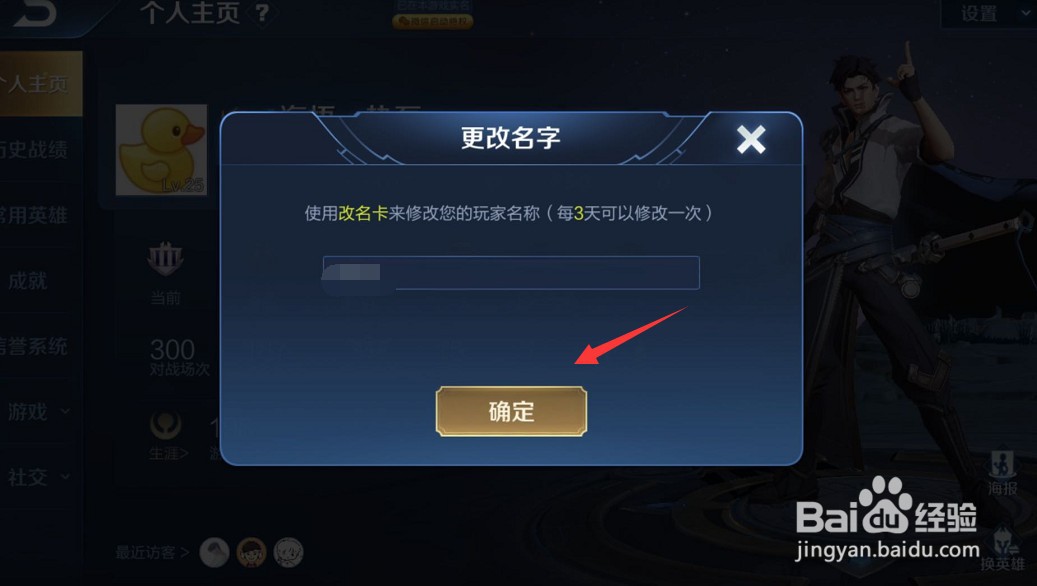Tap the yellow duck avatar
This screenshot has width=1037, height=586.
[161, 150]
